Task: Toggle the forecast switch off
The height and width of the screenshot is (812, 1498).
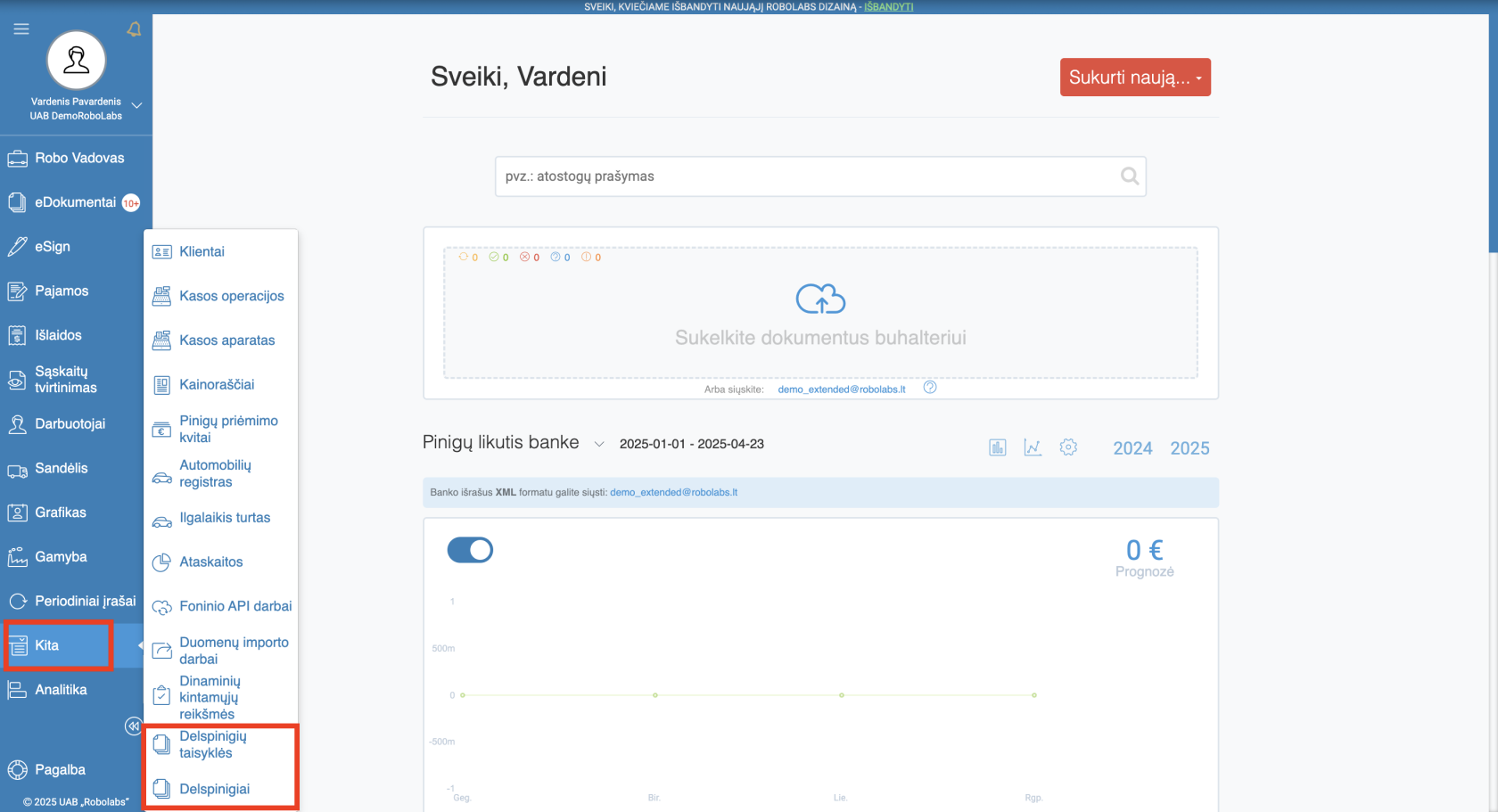Action: click(x=470, y=550)
